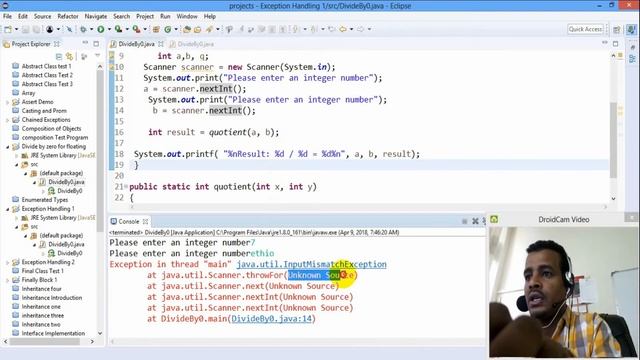Open Project Explorer view menu arrow

coord(97,56)
